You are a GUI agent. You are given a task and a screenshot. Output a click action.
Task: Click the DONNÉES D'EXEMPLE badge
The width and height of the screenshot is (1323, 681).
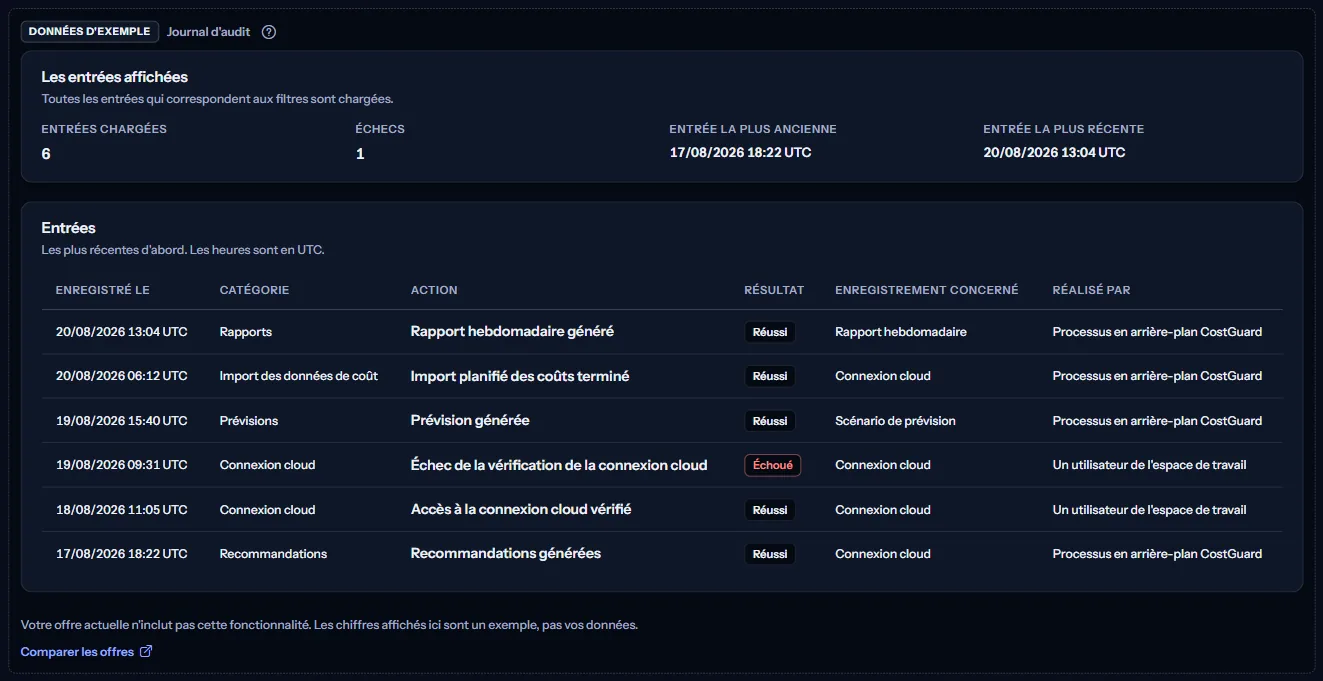tap(90, 32)
